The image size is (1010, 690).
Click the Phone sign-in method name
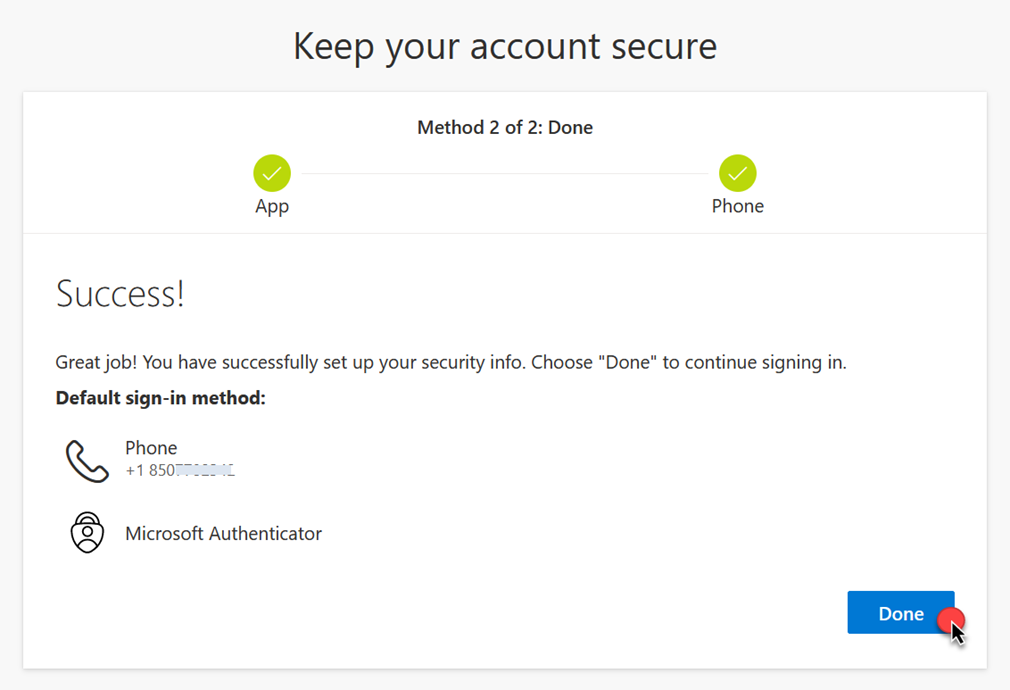151,448
